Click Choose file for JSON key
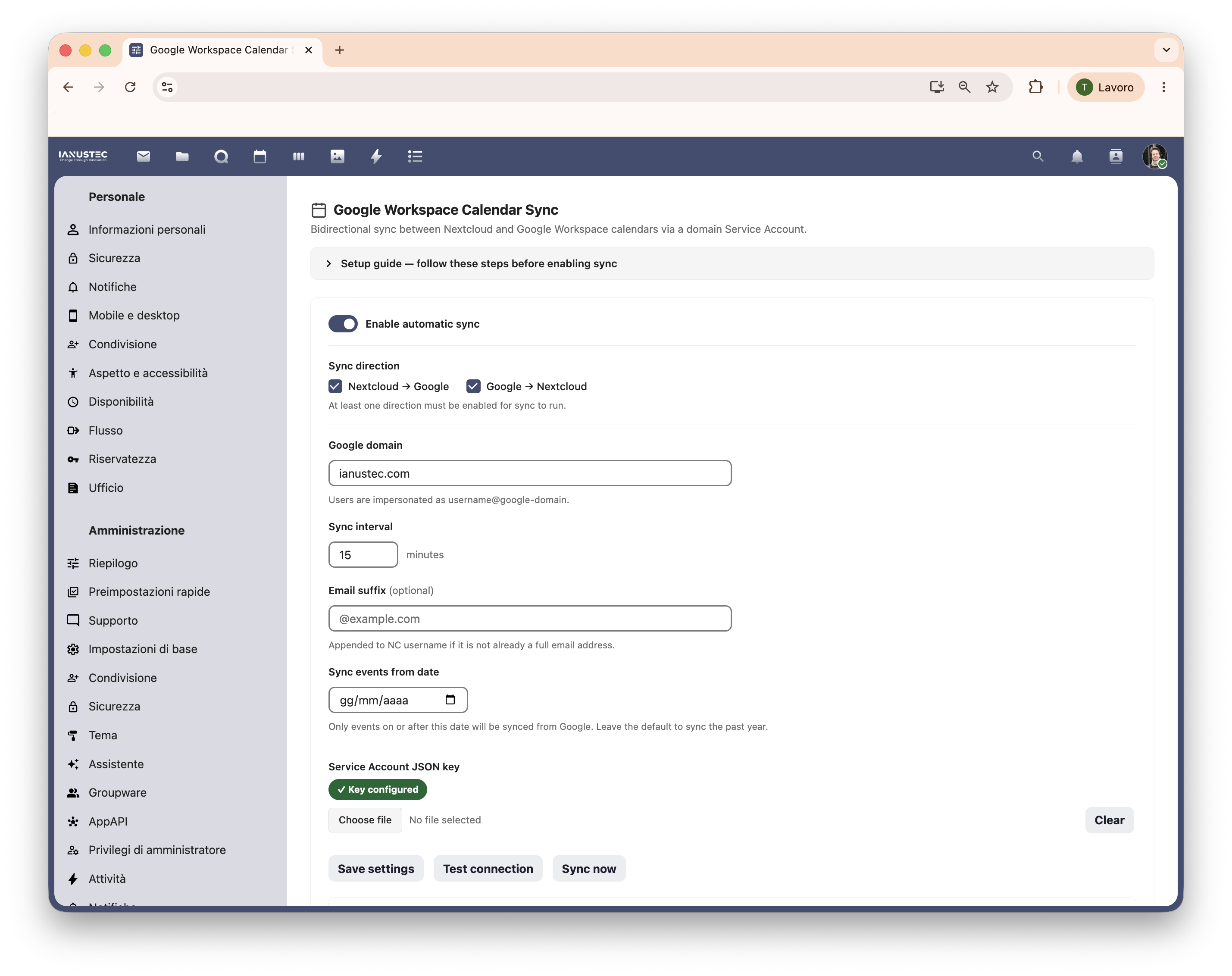This screenshot has width=1232, height=976. 365,820
